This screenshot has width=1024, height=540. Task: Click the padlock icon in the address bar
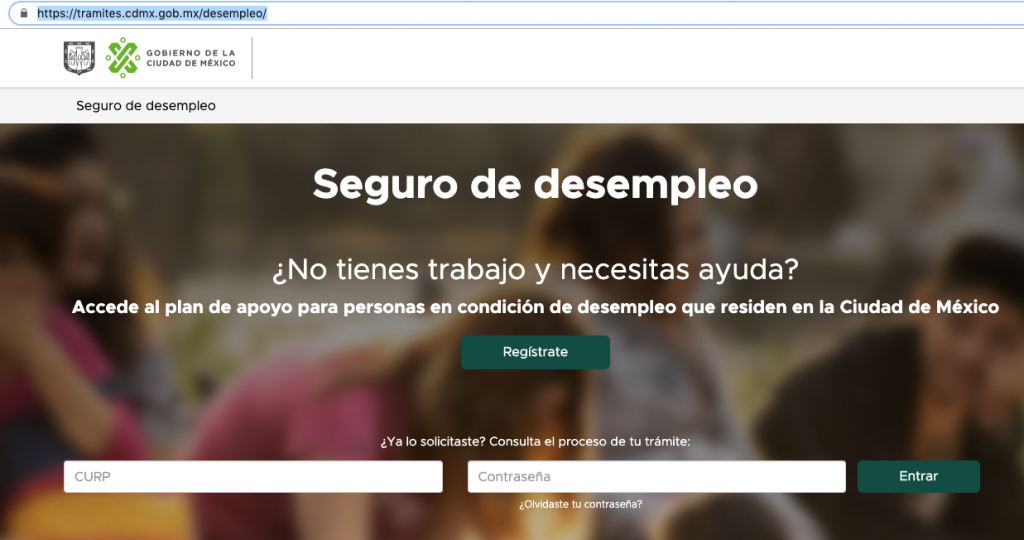pos(24,13)
